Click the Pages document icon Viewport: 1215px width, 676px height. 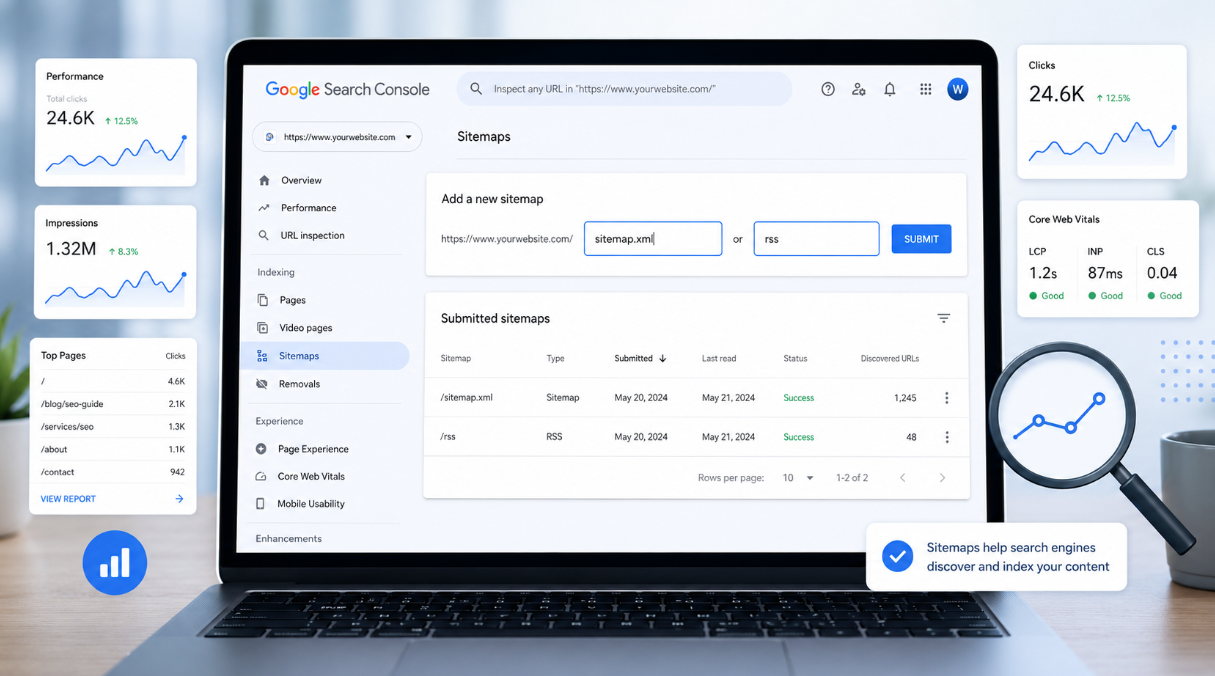tap(262, 300)
